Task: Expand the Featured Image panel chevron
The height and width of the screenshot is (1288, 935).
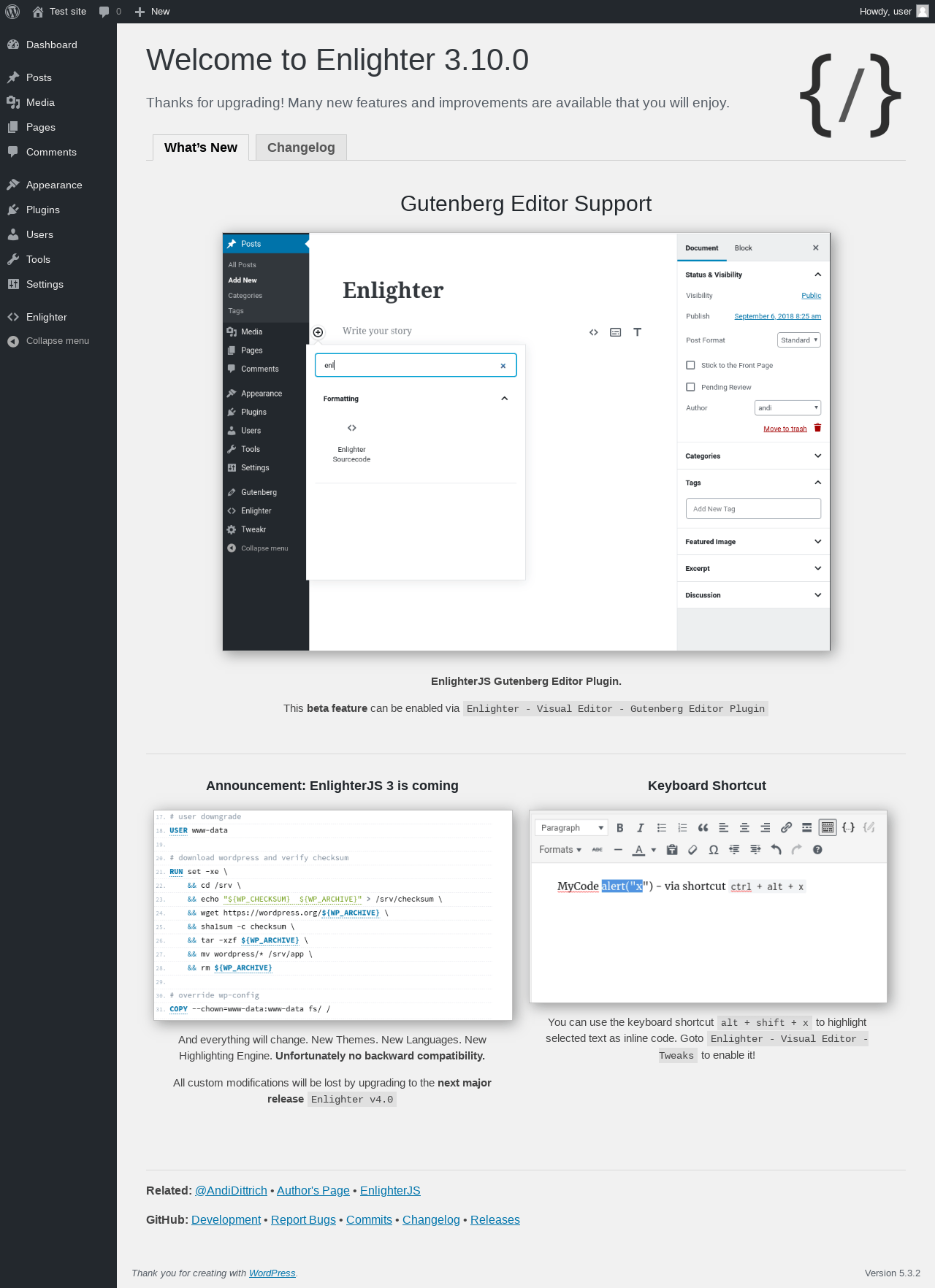Action: click(x=817, y=542)
